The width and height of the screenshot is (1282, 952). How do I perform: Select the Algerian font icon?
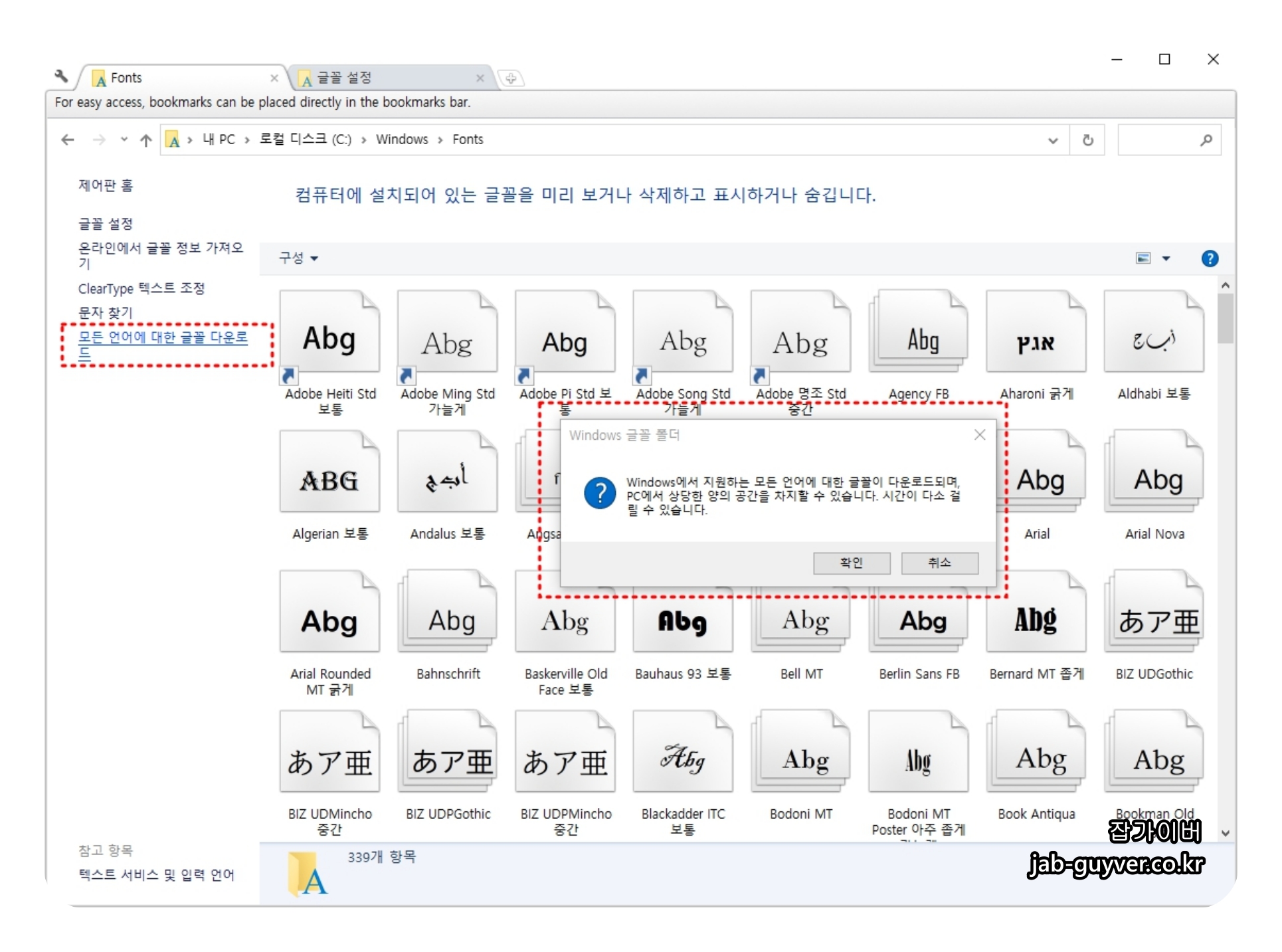329,474
